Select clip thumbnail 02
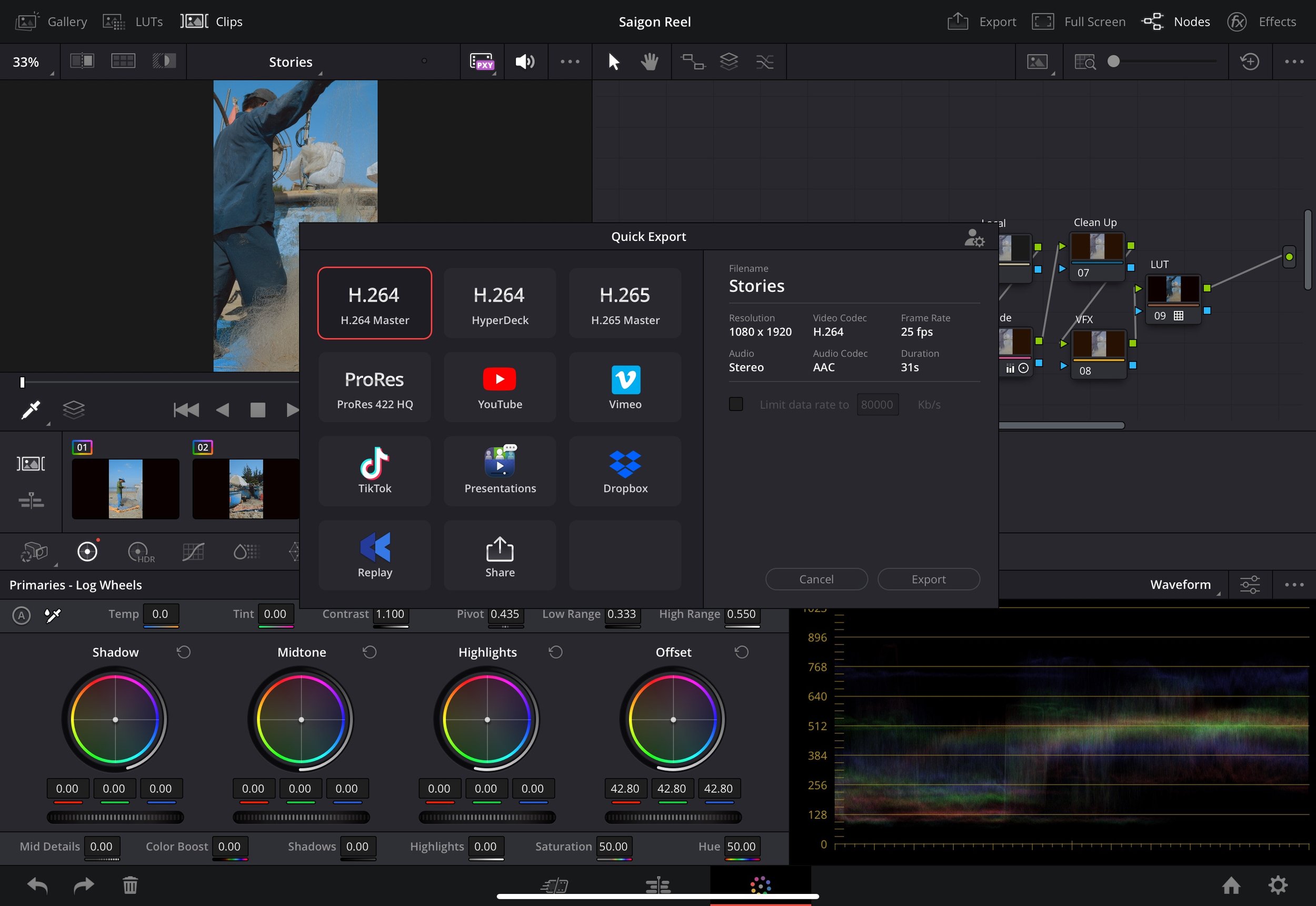The width and height of the screenshot is (1316, 906). (x=245, y=488)
